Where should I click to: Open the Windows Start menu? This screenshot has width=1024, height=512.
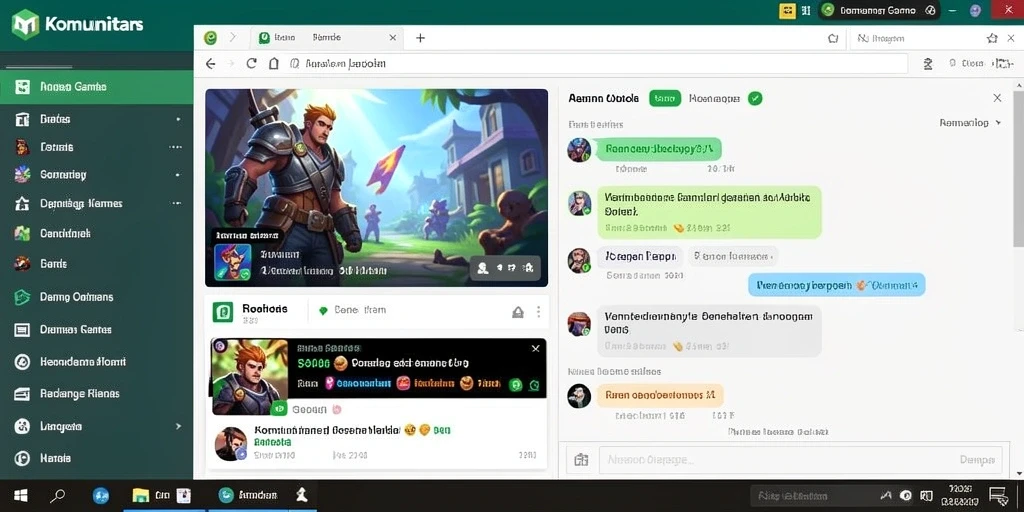21,496
